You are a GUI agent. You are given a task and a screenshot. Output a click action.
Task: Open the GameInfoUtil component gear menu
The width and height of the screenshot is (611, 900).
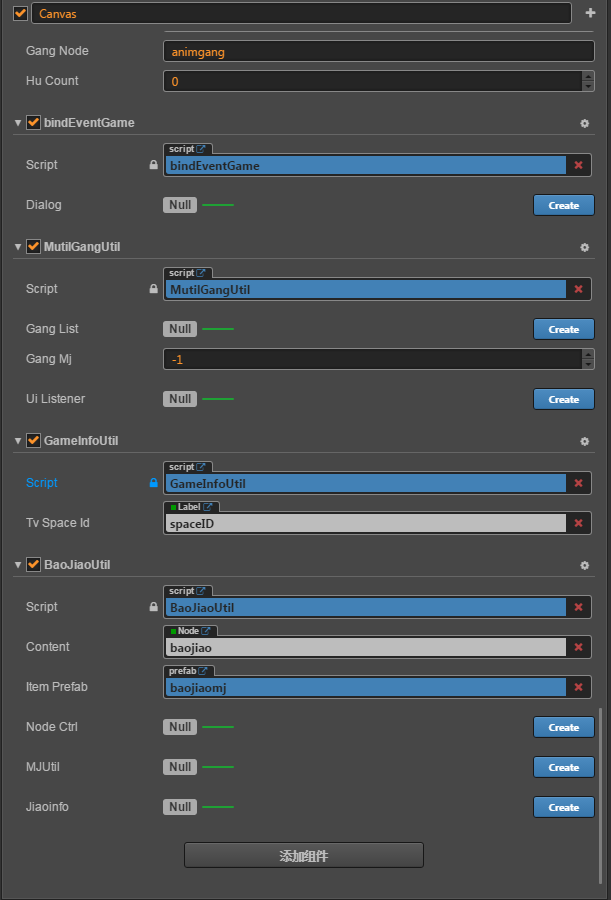[585, 441]
